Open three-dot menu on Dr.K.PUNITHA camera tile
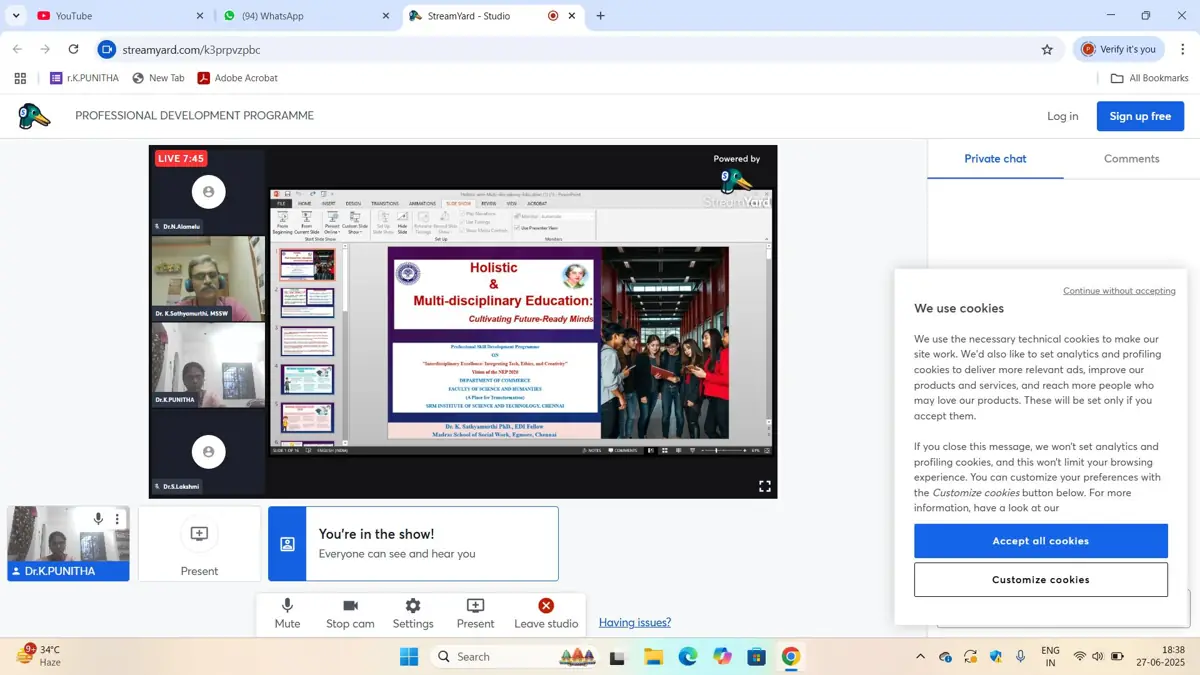The height and width of the screenshot is (675, 1200). pos(117,519)
